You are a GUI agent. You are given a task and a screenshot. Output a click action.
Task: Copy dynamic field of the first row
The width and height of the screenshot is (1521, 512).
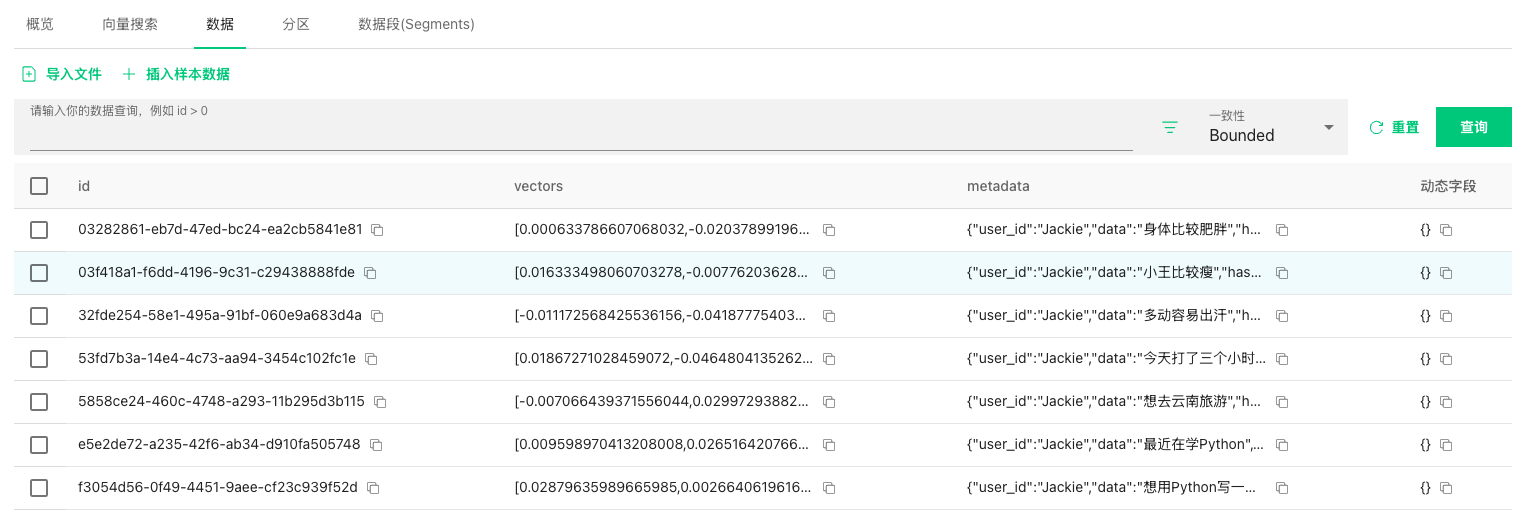tap(1446, 230)
